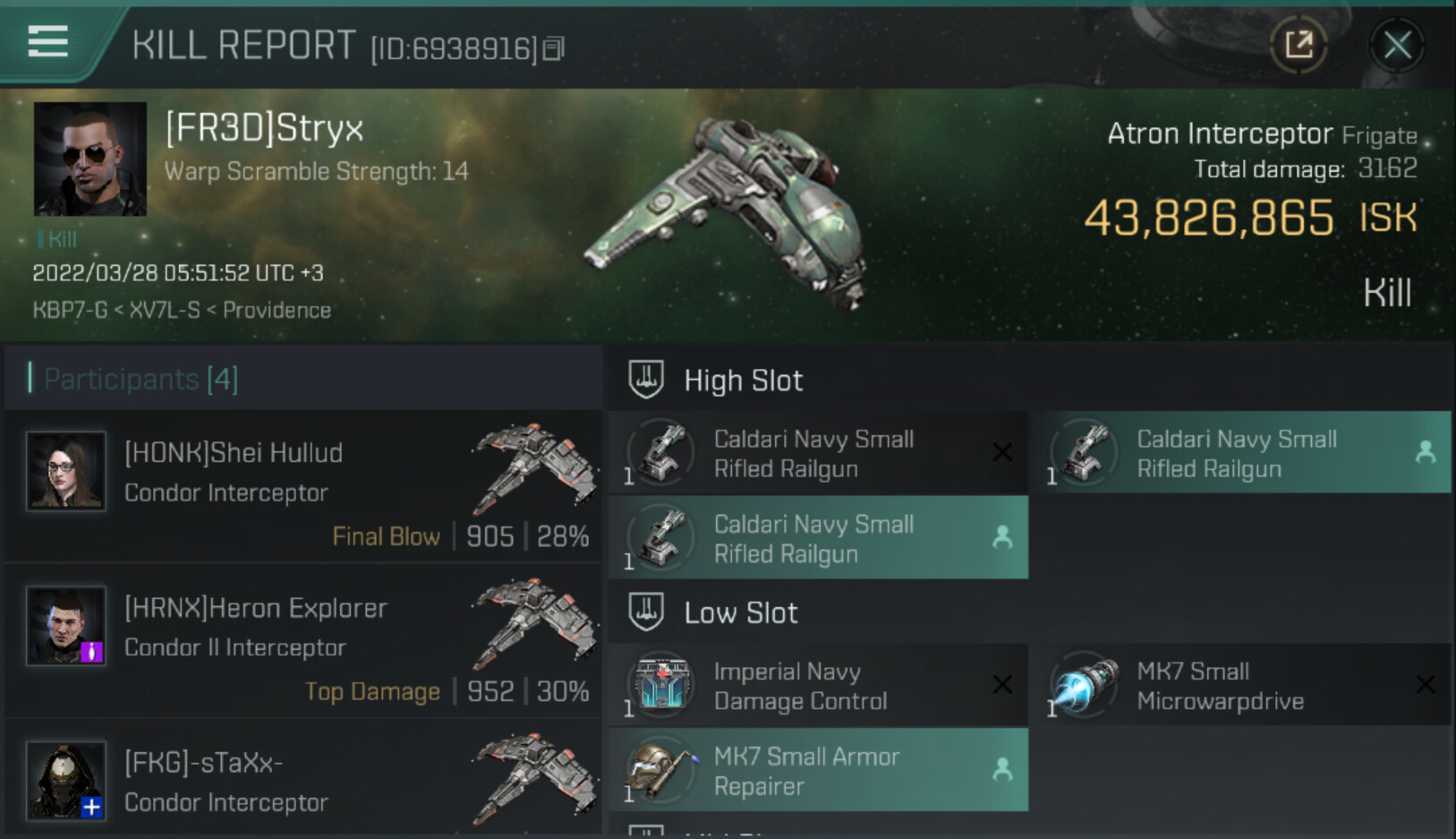Screen dimensions: 1456x839
Task: Open the hamburger menu
Action: point(48,41)
